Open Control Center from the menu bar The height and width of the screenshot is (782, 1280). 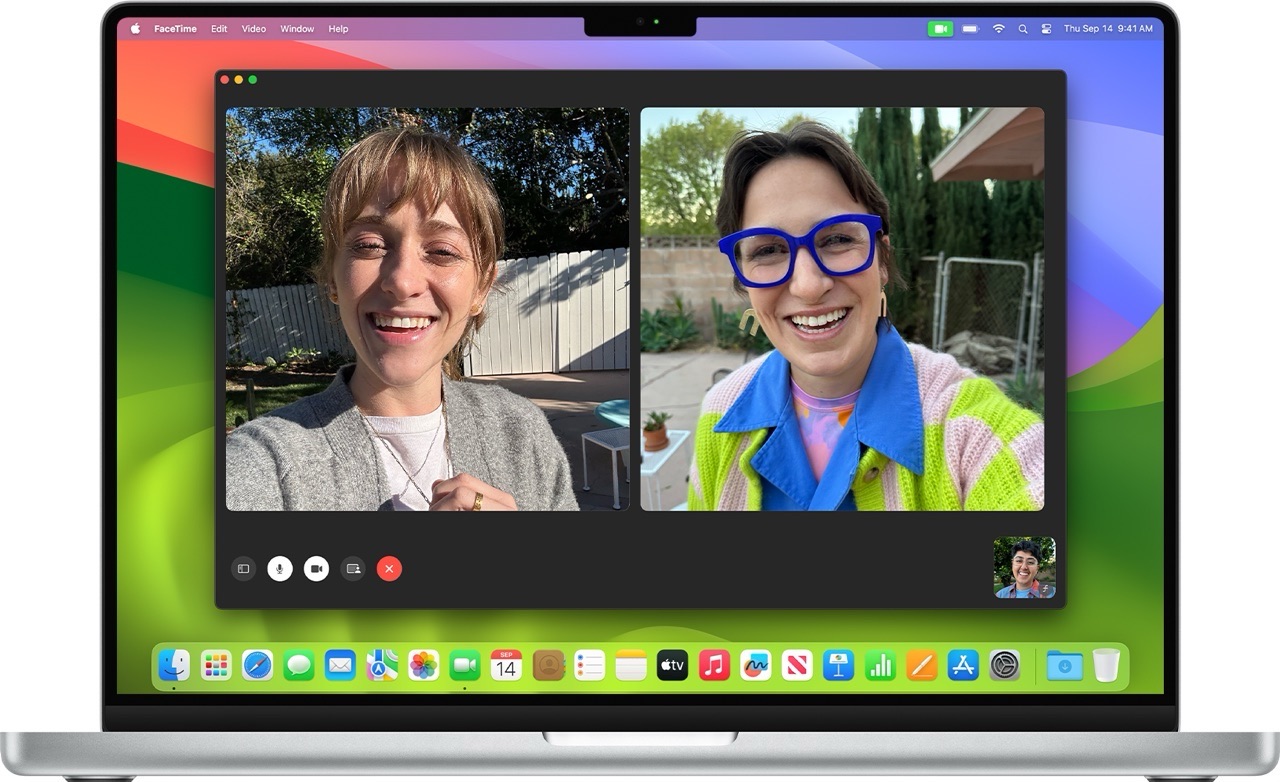tap(1045, 29)
